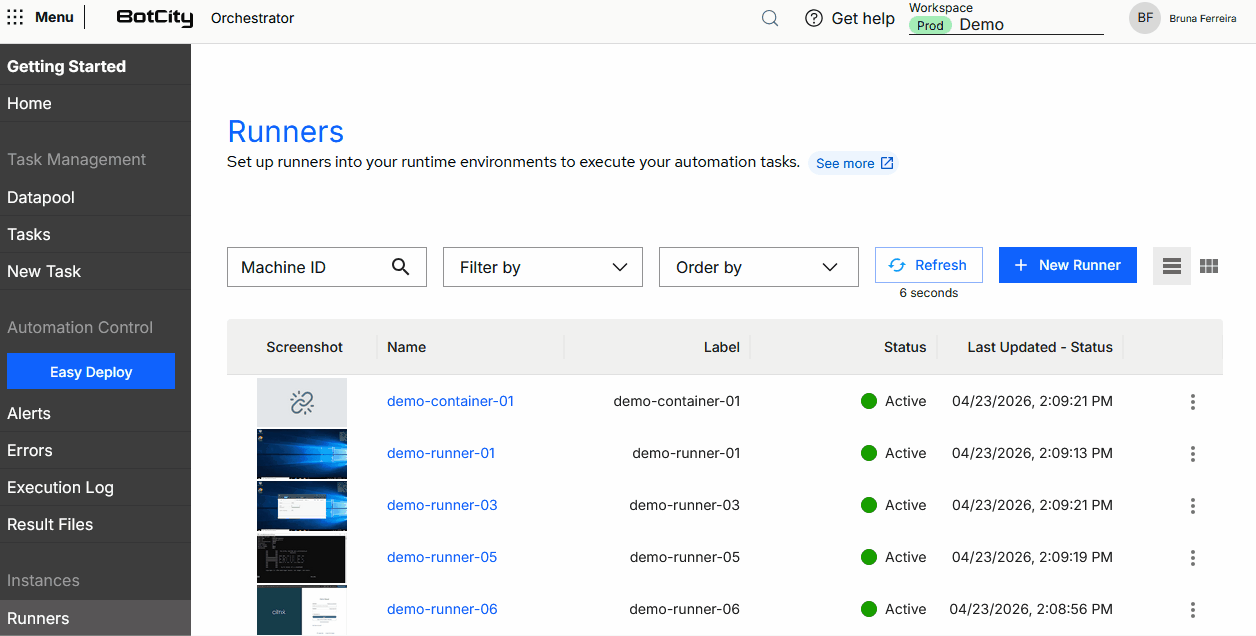The width and height of the screenshot is (1256, 636).
Task: Expand the Order by dropdown
Action: tap(759, 267)
